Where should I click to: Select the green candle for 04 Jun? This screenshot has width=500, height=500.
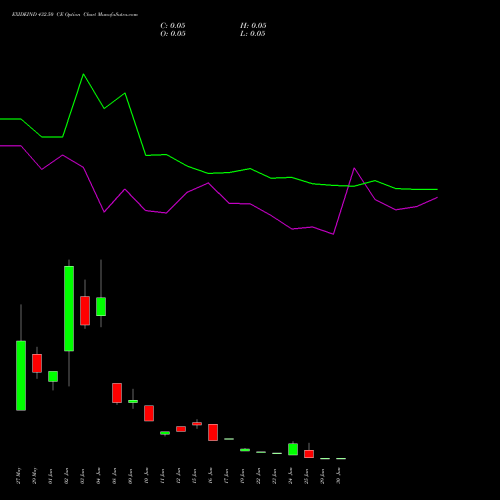click(101, 306)
